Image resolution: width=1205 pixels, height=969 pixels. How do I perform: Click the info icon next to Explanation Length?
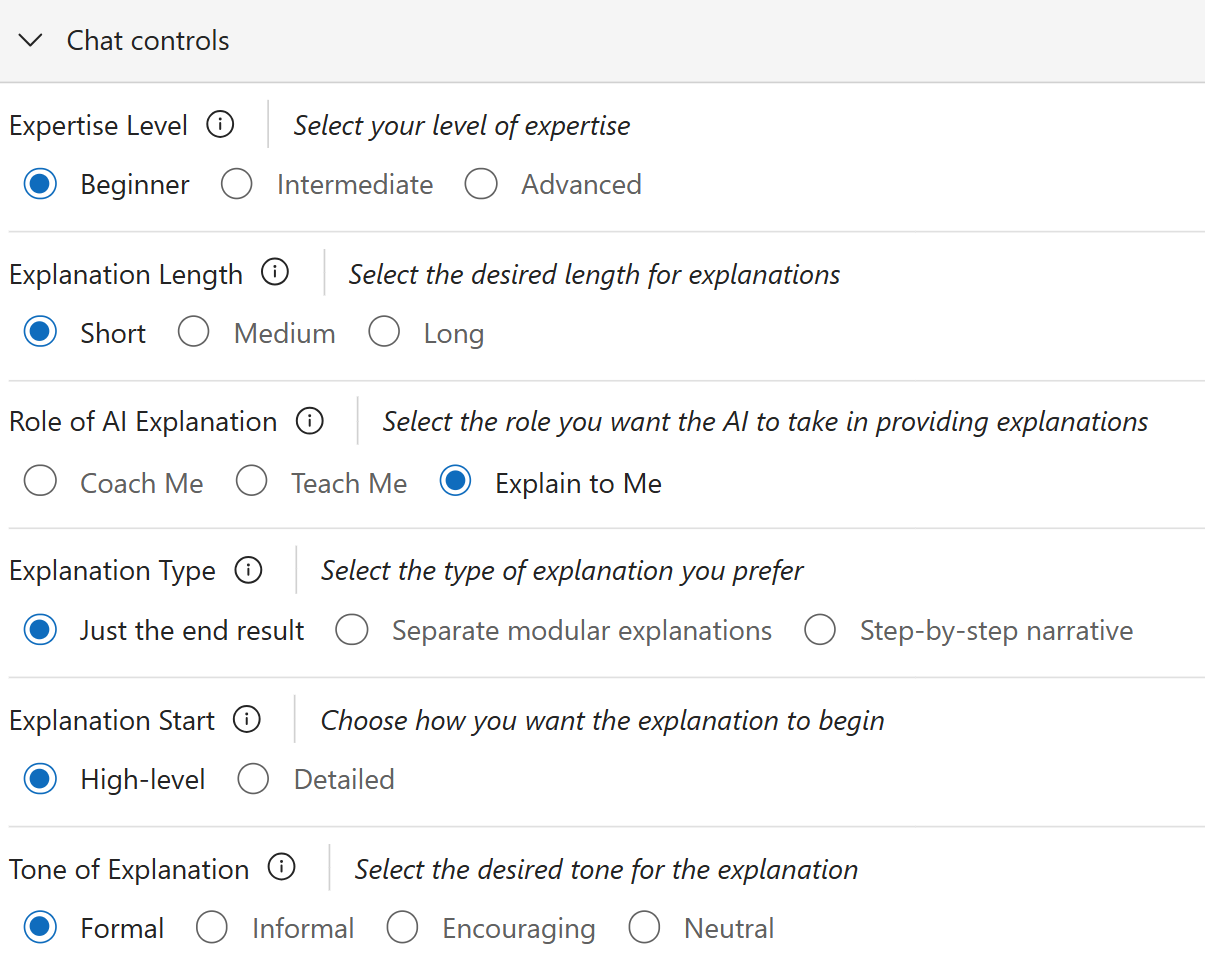click(x=275, y=272)
